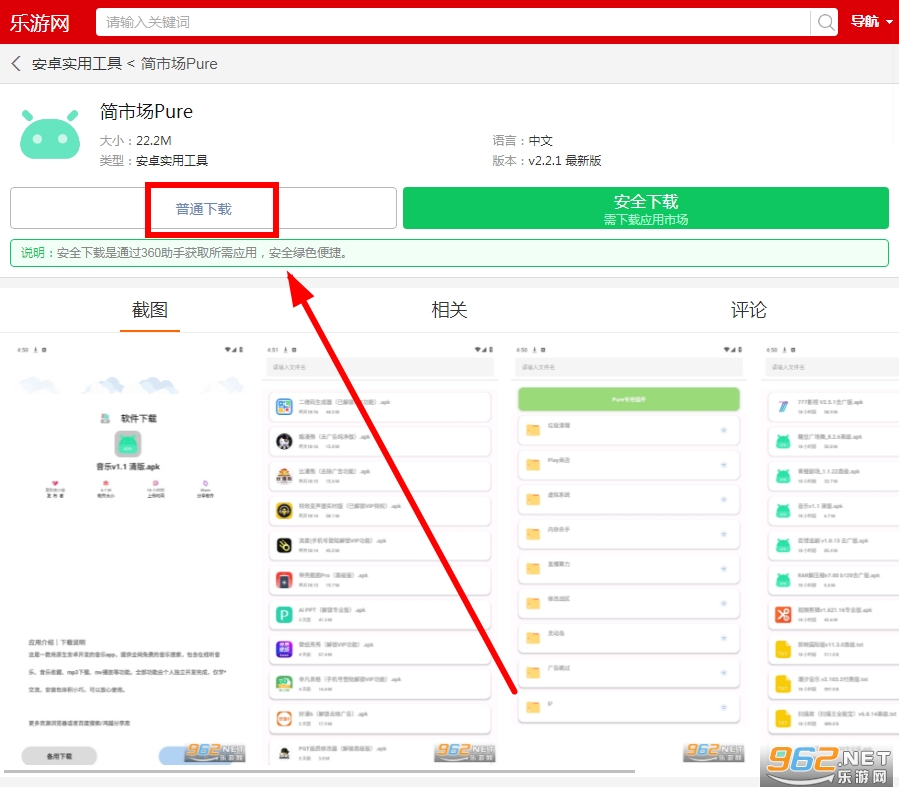Click the 简市场Pure green robot app icon
This screenshot has height=793, width=899.
click(50, 131)
